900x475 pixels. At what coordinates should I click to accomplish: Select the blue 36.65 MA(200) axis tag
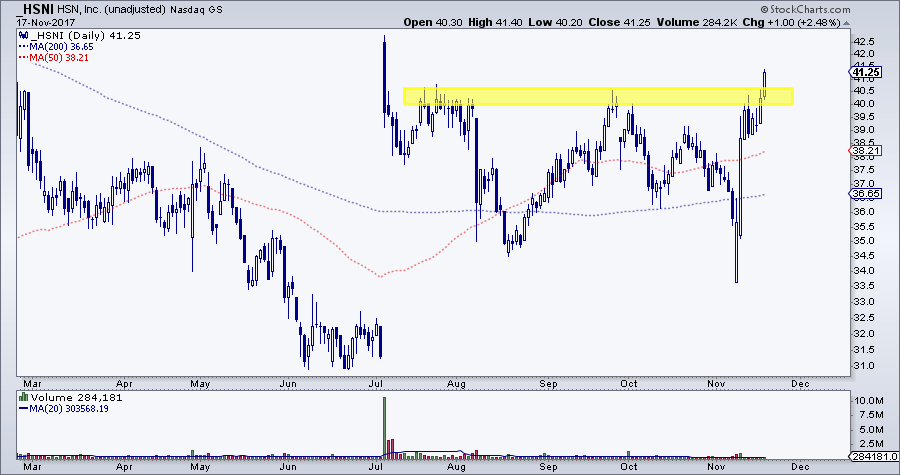pos(863,194)
